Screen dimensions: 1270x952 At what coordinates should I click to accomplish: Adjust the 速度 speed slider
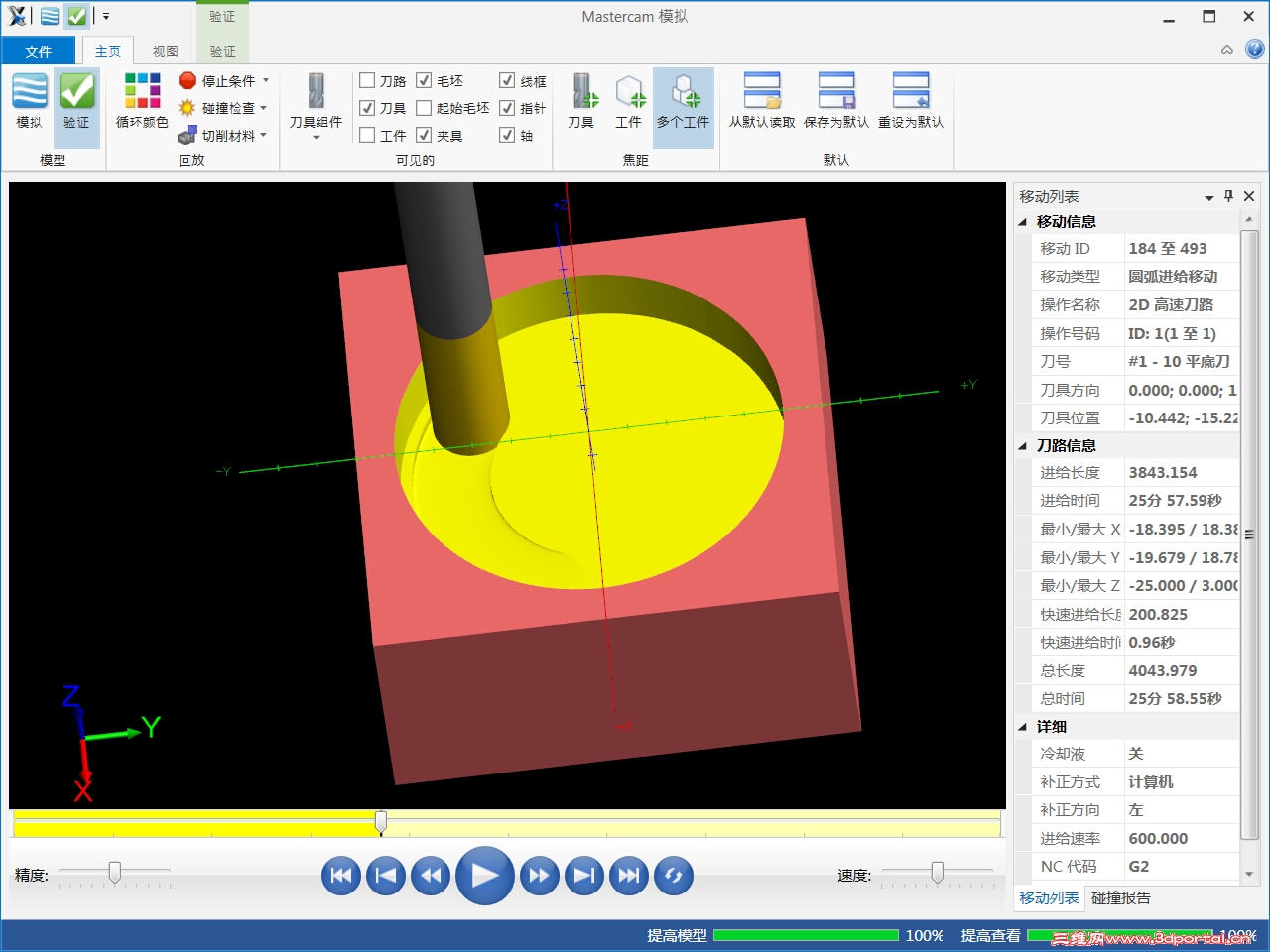click(x=938, y=872)
